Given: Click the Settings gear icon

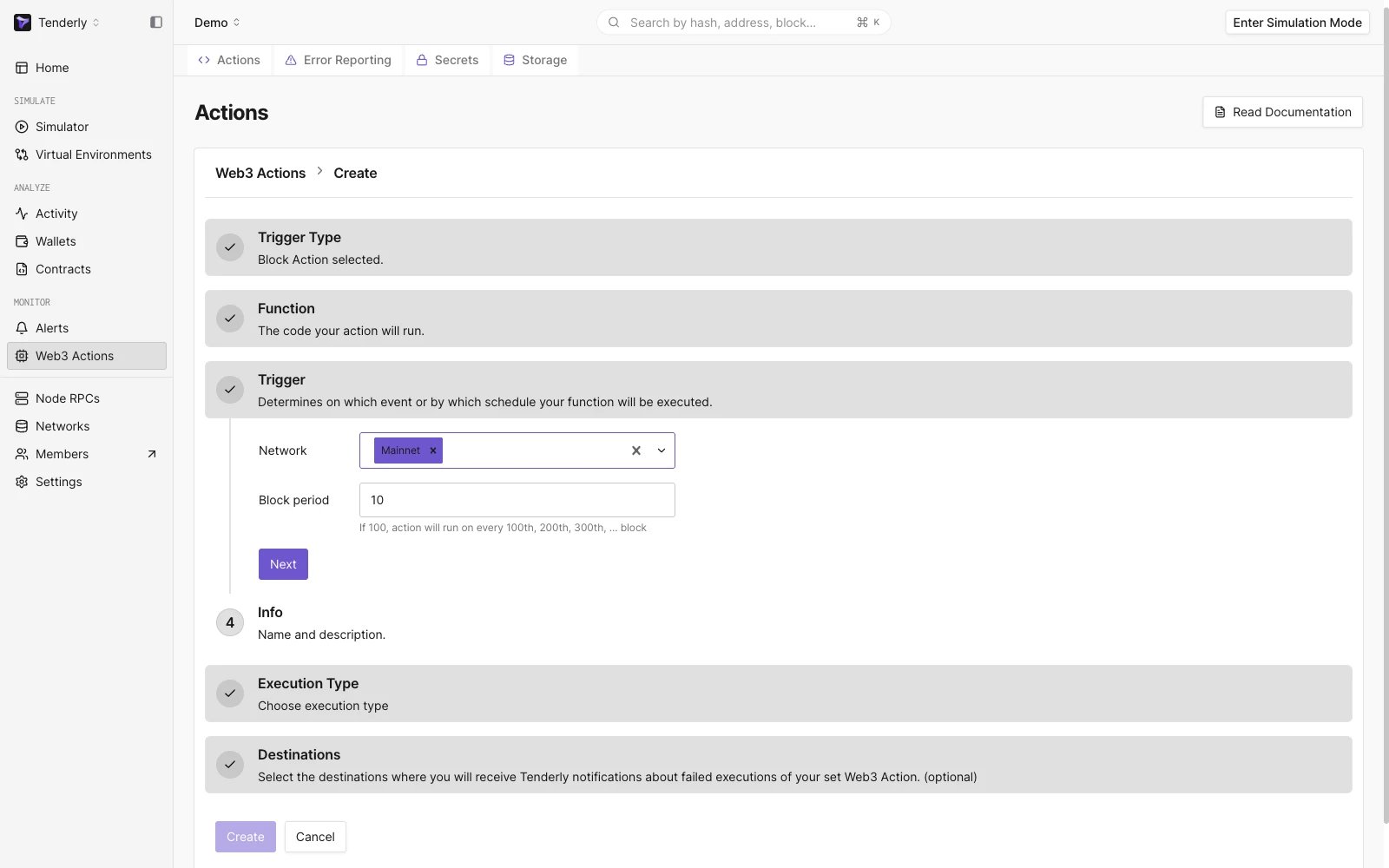Looking at the screenshot, I should coord(22,482).
